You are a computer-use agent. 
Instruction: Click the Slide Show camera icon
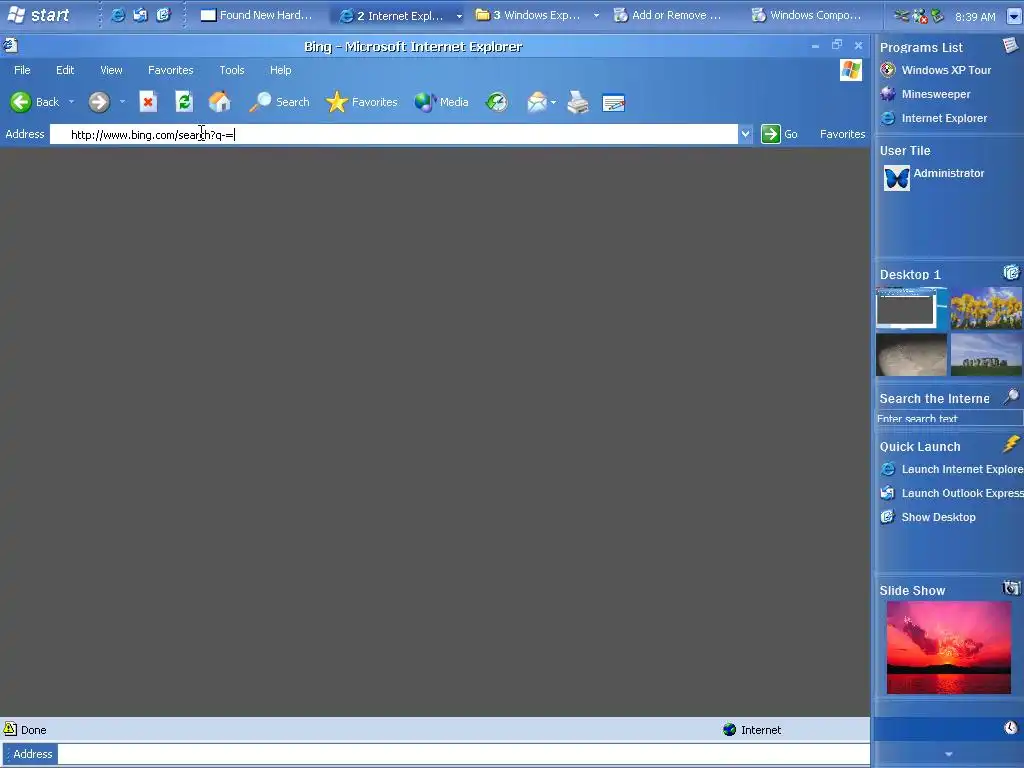(1011, 588)
